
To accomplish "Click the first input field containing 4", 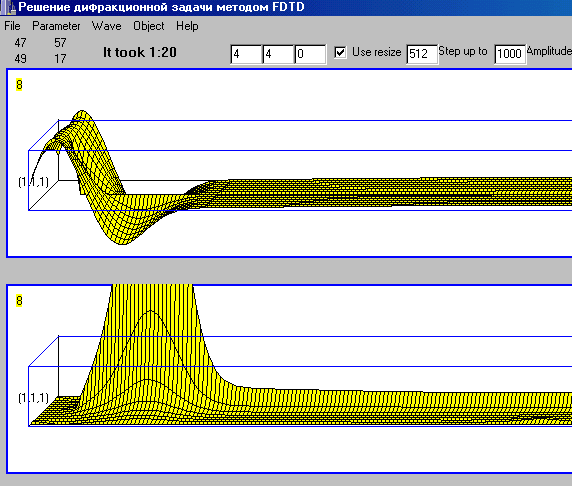I will 246,54.
